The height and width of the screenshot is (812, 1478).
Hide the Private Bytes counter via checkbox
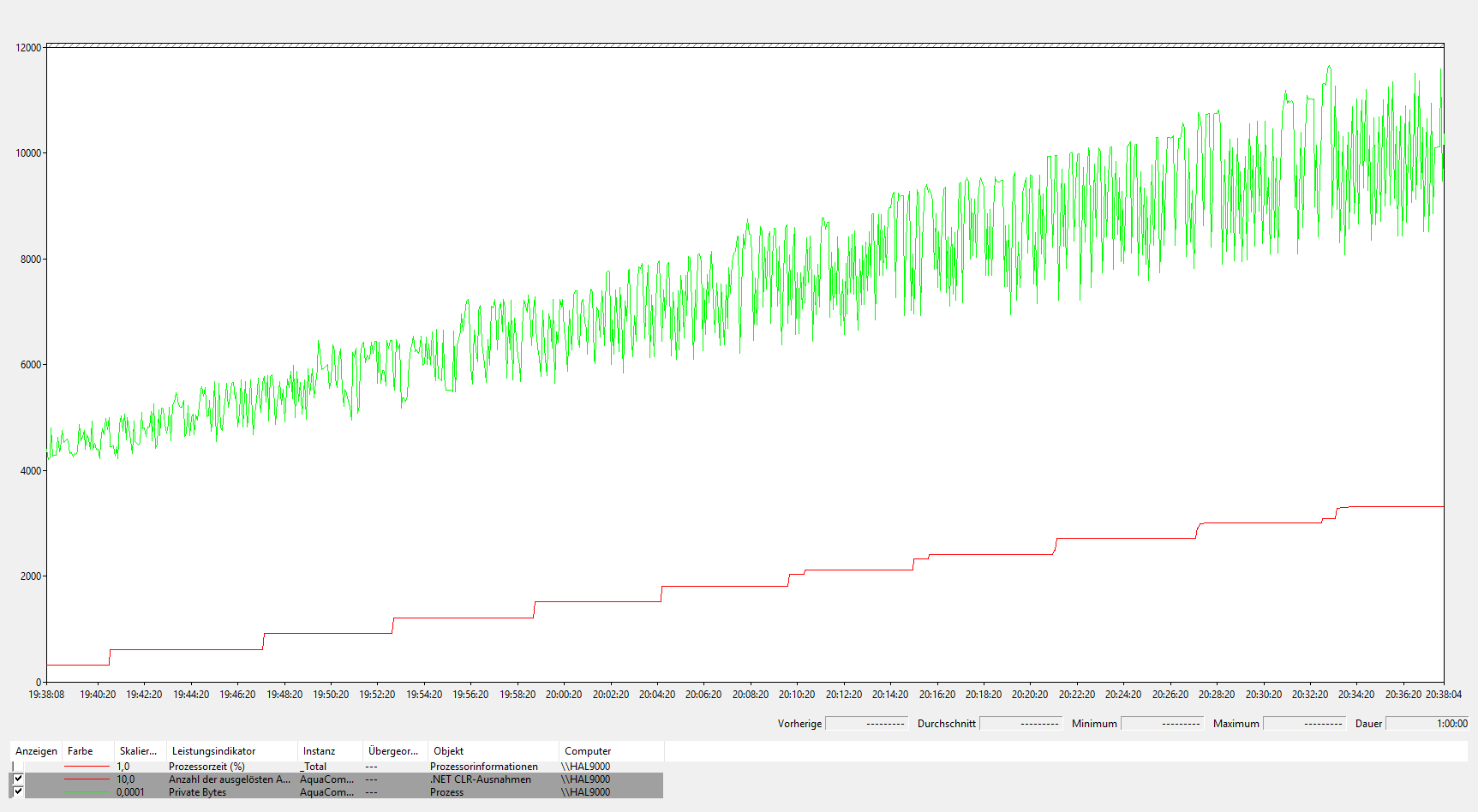click(x=18, y=792)
